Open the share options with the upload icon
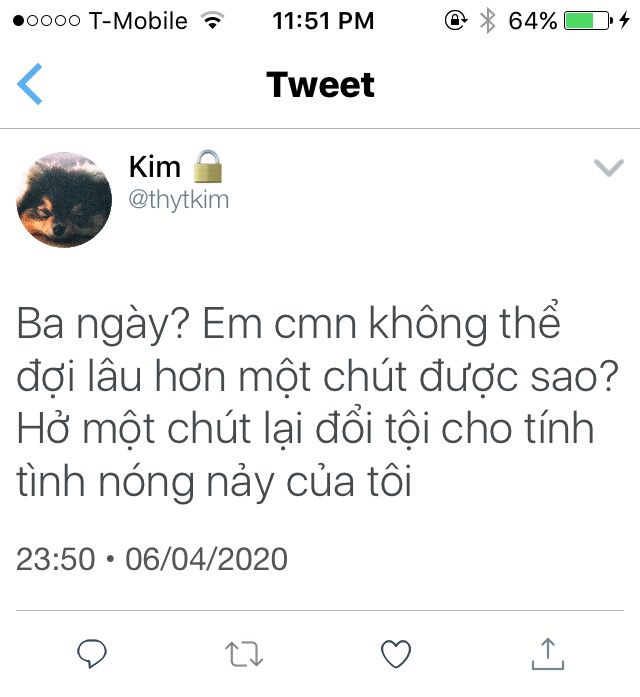The height and width of the screenshot is (697, 640). coord(548,653)
